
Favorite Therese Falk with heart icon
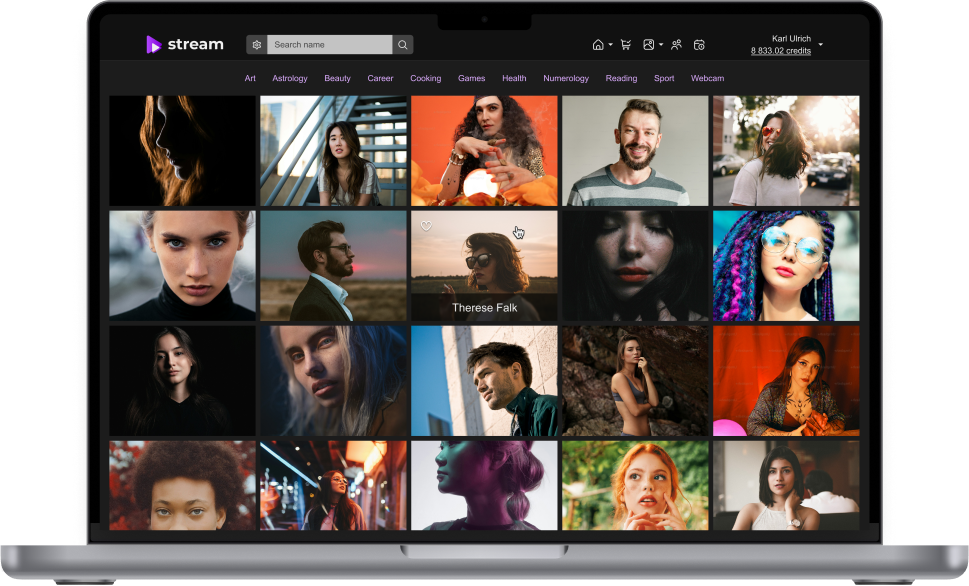pos(426,226)
